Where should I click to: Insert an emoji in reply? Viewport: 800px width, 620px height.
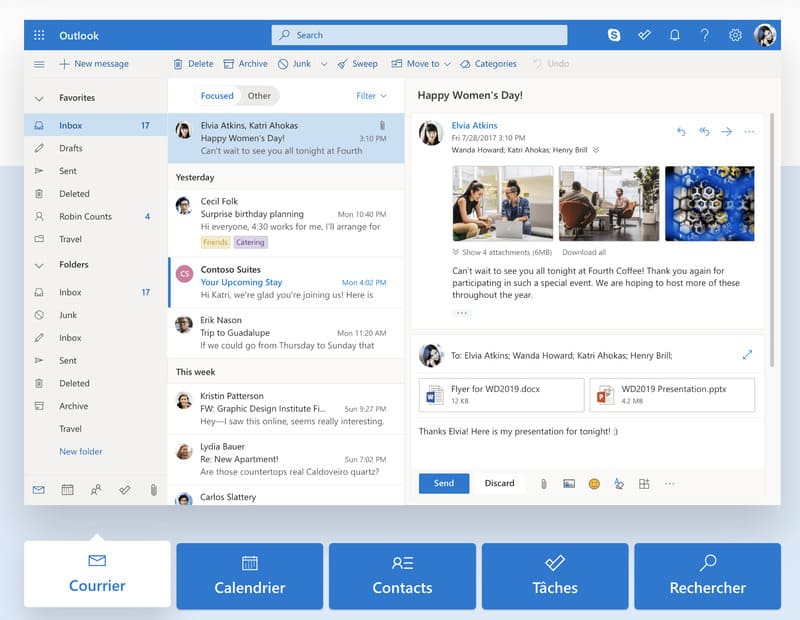(594, 483)
